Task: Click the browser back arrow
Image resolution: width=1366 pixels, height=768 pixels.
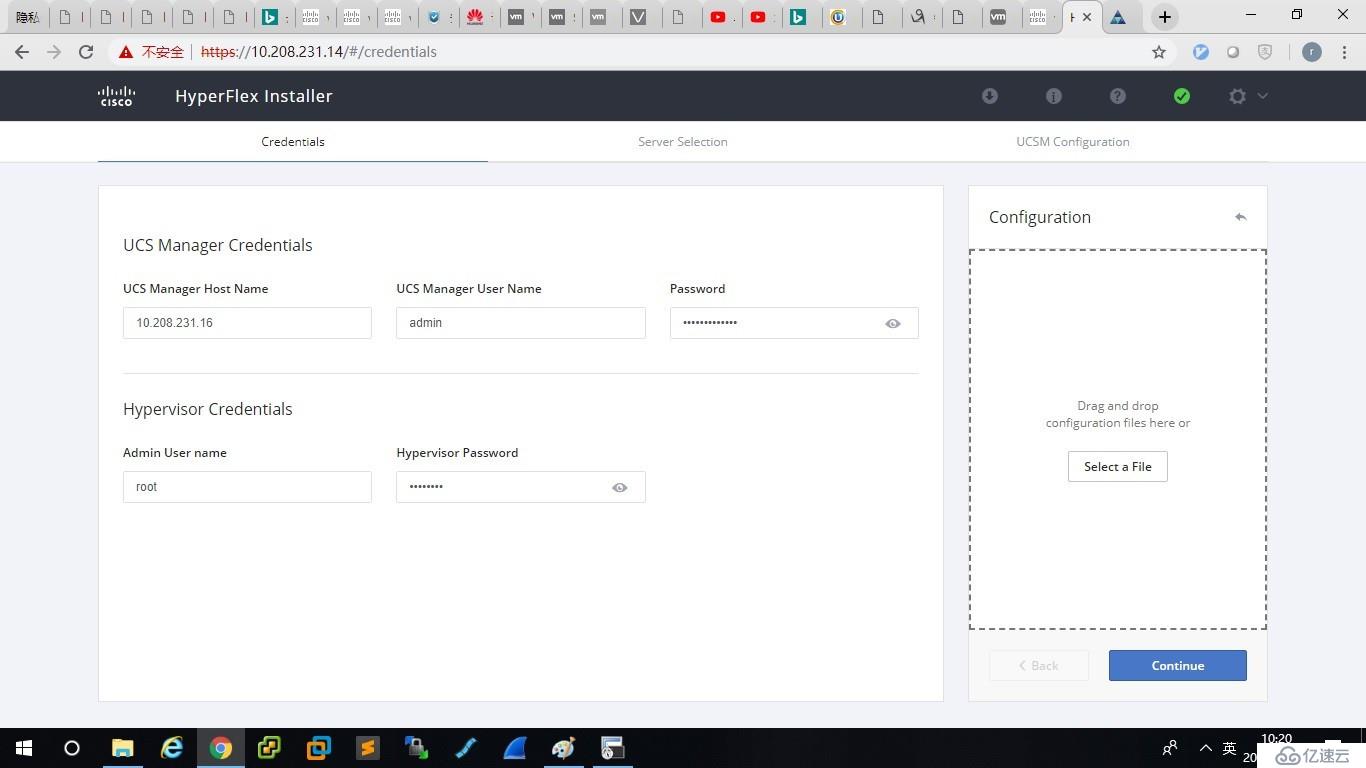Action: pos(22,52)
